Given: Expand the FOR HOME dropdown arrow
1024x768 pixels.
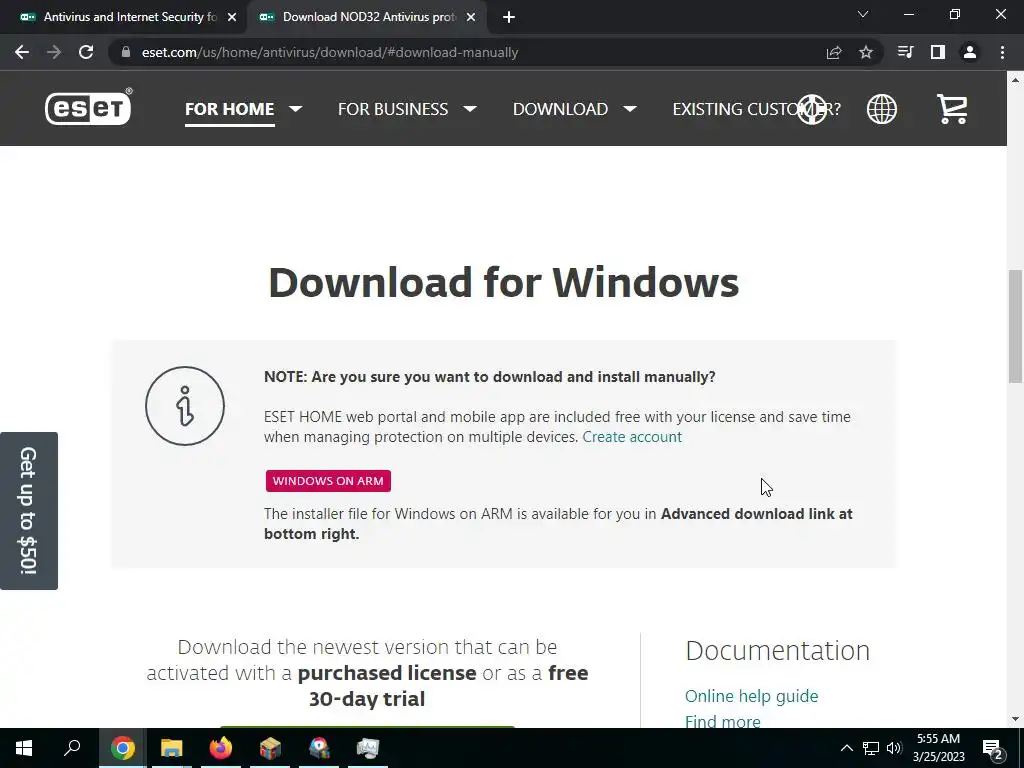Looking at the screenshot, I should coord(296,109).
